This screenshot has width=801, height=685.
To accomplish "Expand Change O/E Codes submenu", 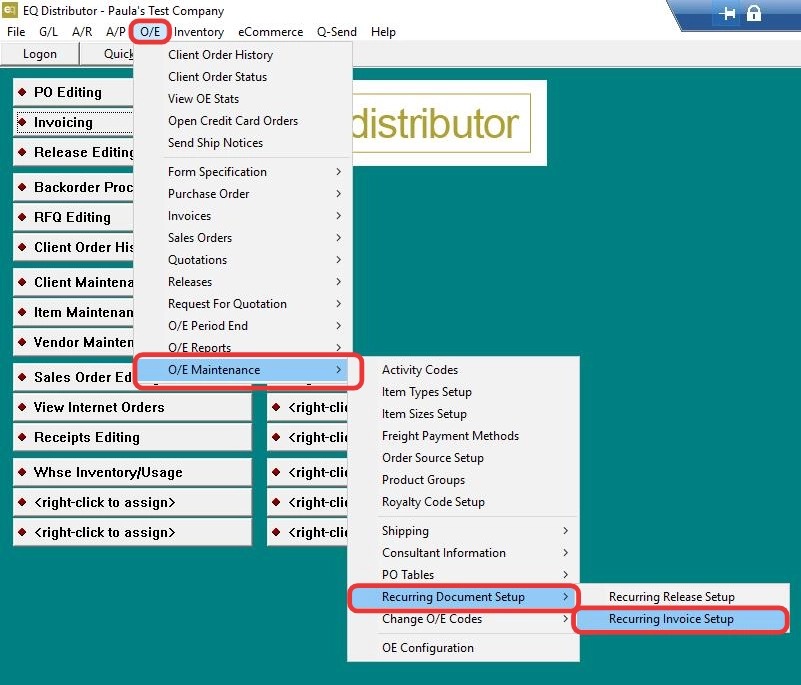I will click(x=463, y=618).
